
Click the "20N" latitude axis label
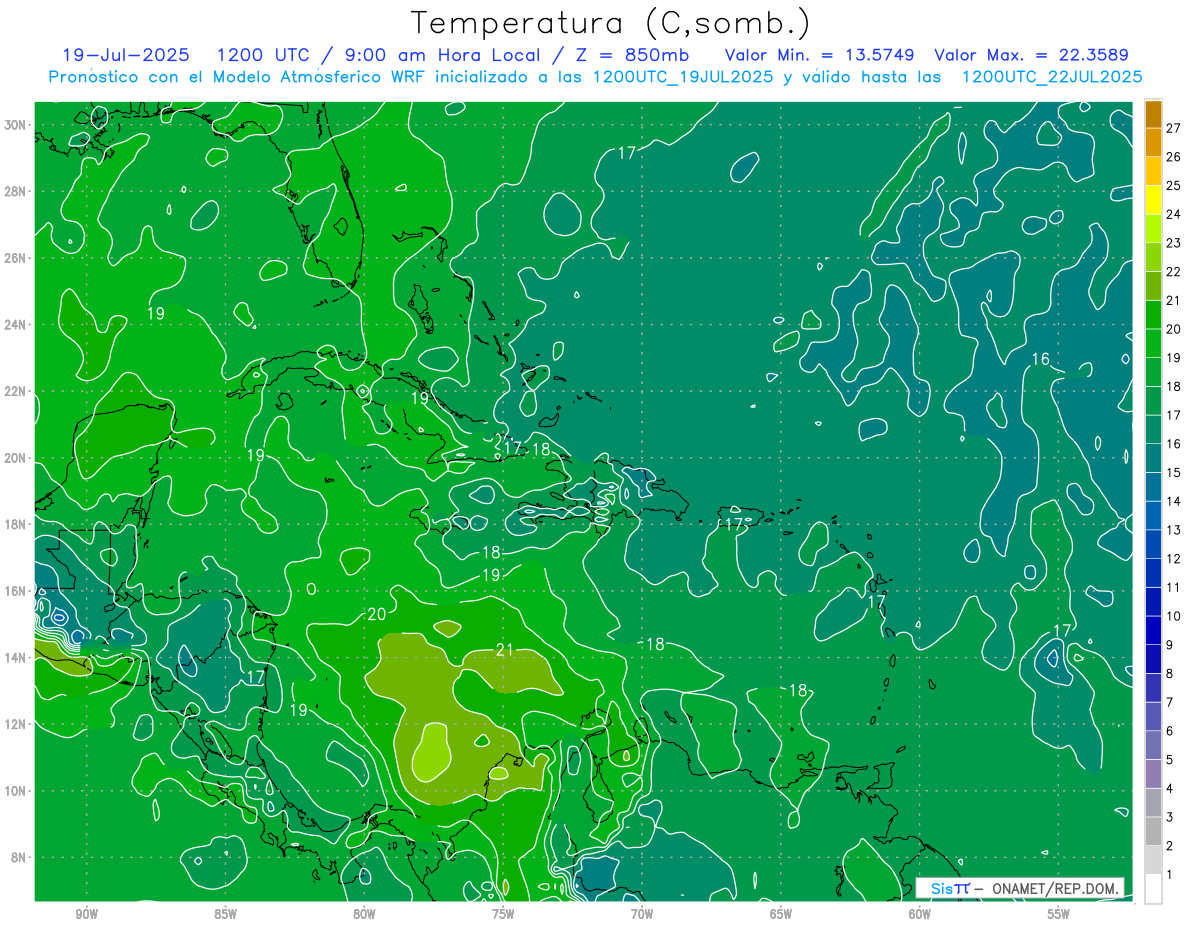tap(16, 458)
